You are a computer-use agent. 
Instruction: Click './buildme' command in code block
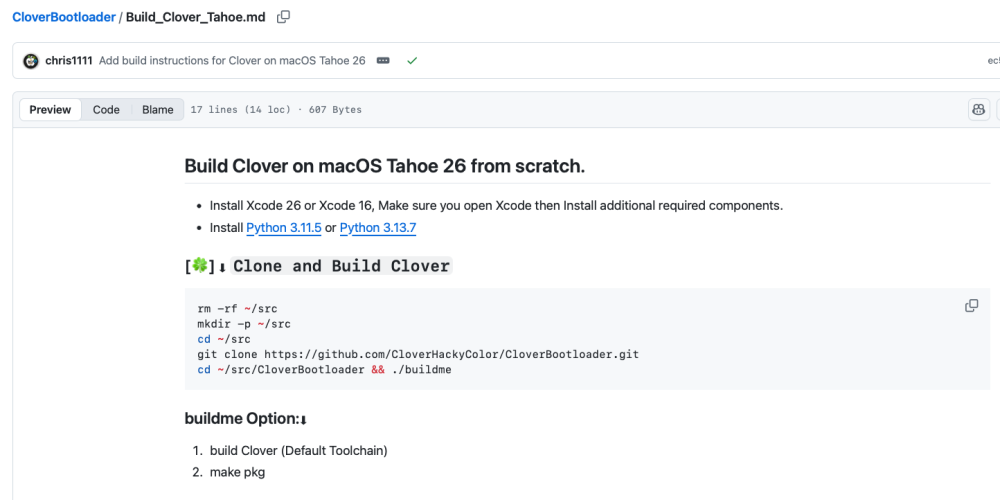tap(422, 369)
